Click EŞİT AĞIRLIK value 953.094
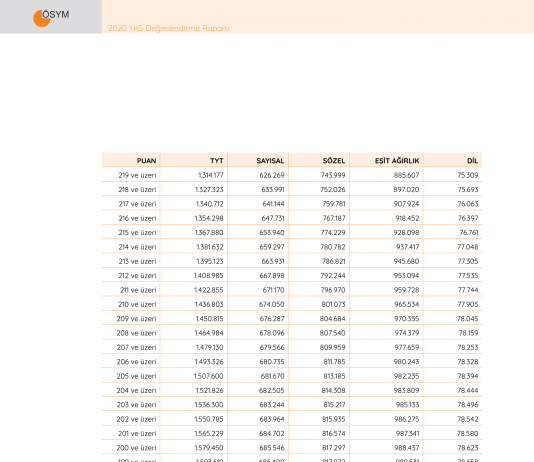This screenshot has width=534, height=462. pos(406,275)
